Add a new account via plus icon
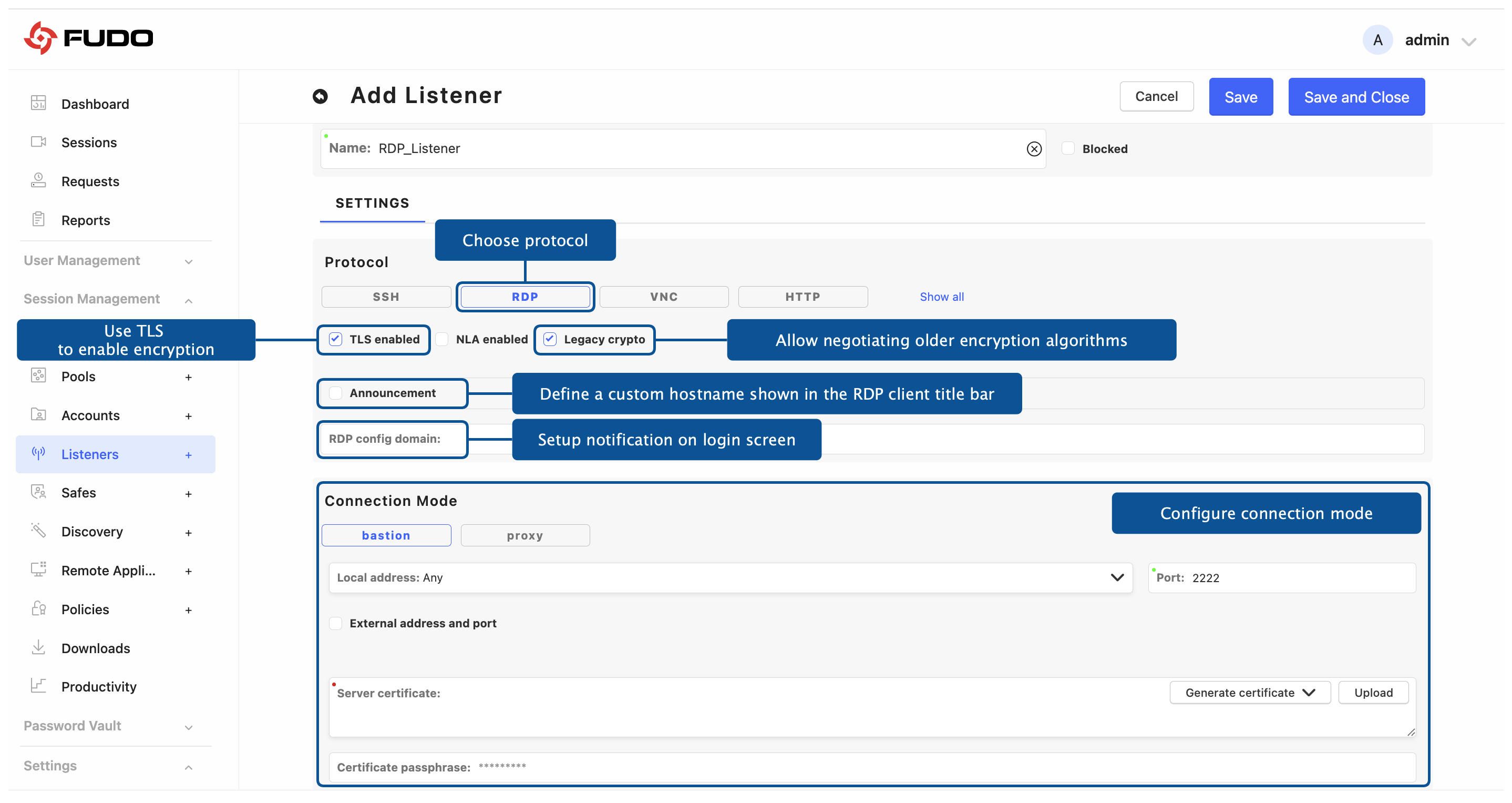Screen dimensions: 1512x803 tap(189, 416)
